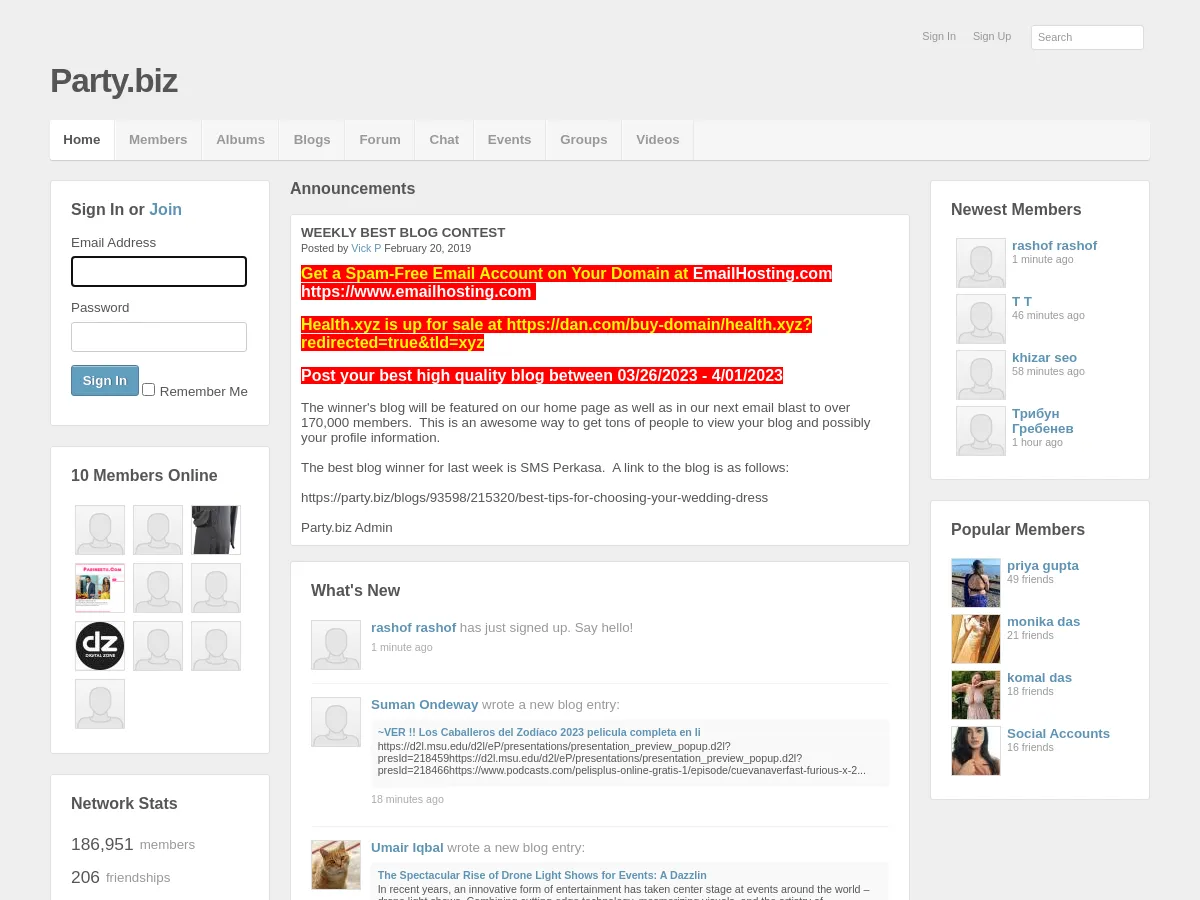Click the Join link in sign-in box
The image size is (1200, 900).
tap(166, 209)
